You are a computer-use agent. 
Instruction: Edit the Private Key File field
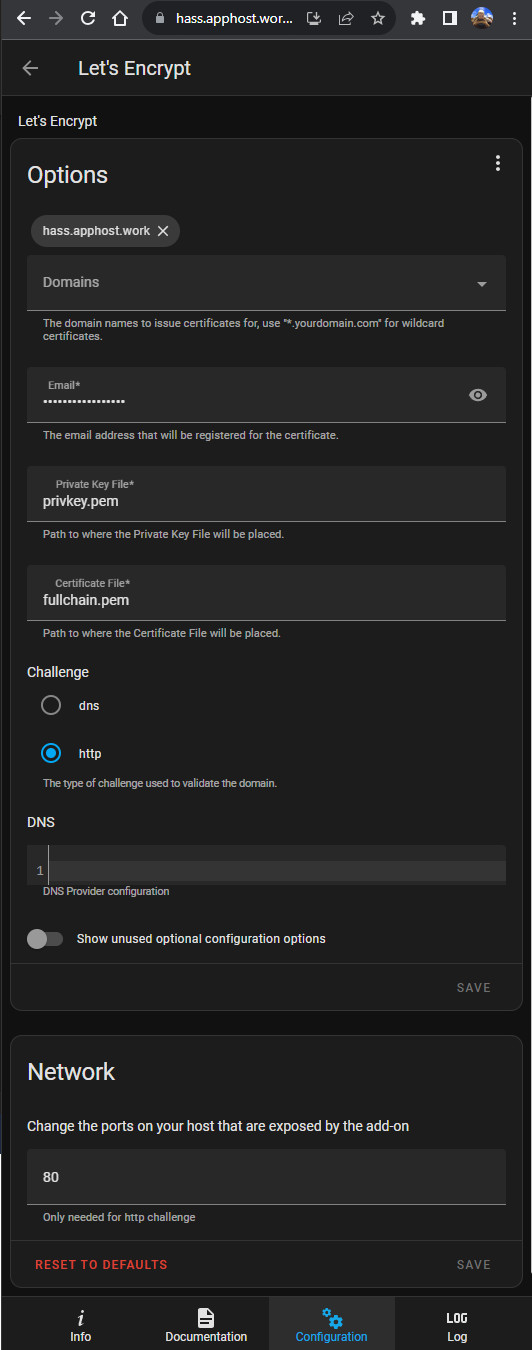(x=266, y=493)
